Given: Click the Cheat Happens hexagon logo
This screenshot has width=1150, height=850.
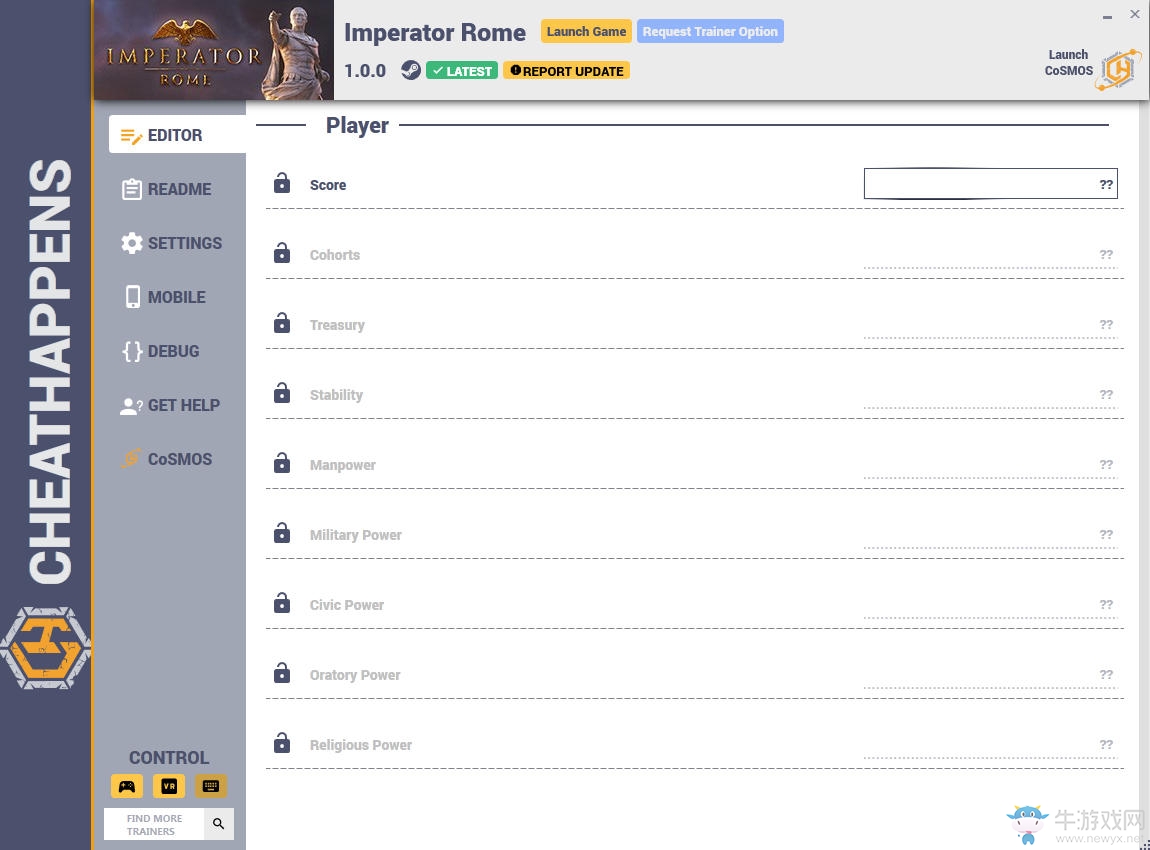Looking at the screenshot, I should pyautogui.click(x=45, y=648).
